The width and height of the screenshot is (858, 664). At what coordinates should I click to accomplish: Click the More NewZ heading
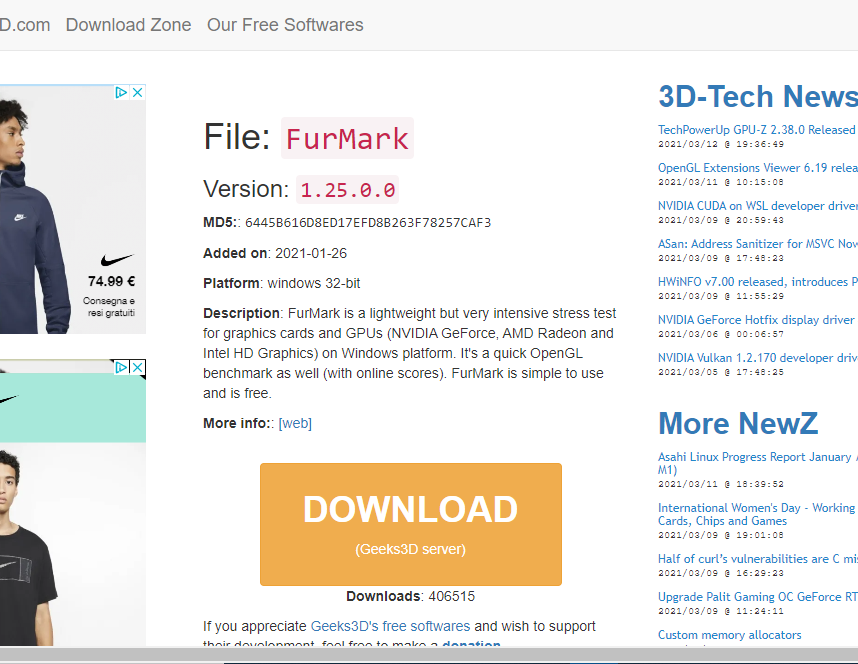(738, 423)
